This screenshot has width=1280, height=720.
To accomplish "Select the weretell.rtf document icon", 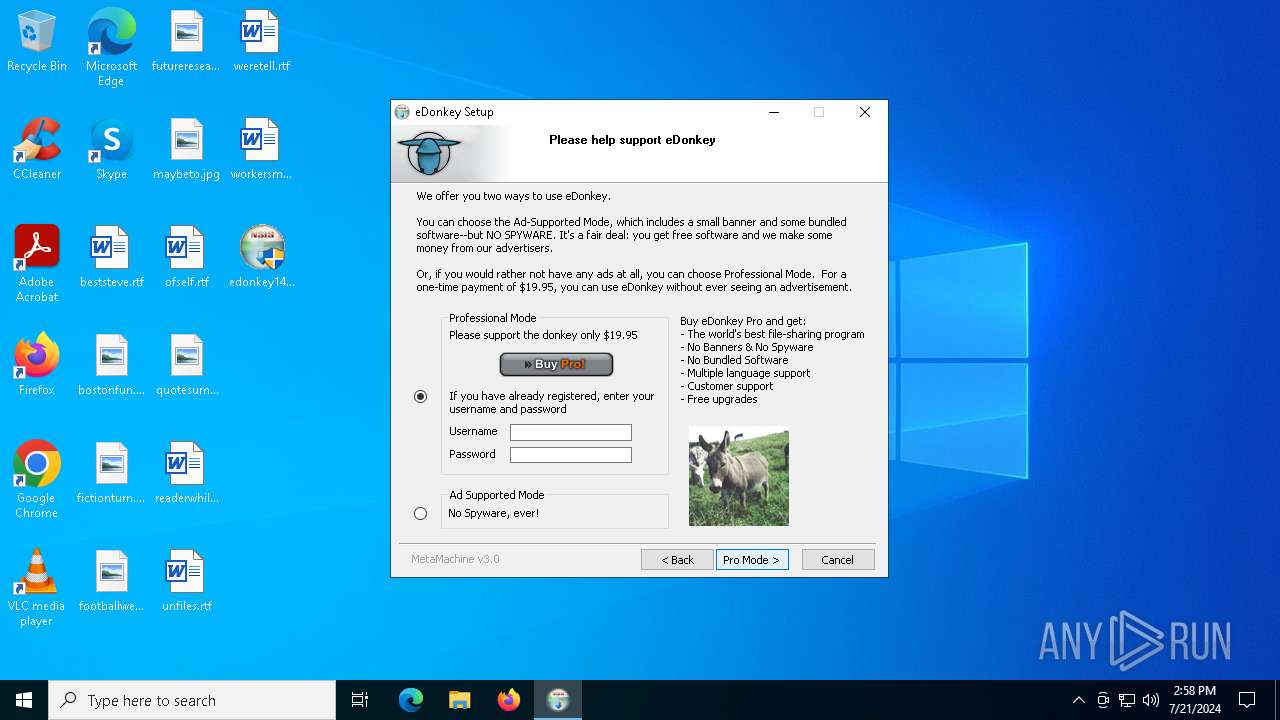I will click(x=261, y=42).
